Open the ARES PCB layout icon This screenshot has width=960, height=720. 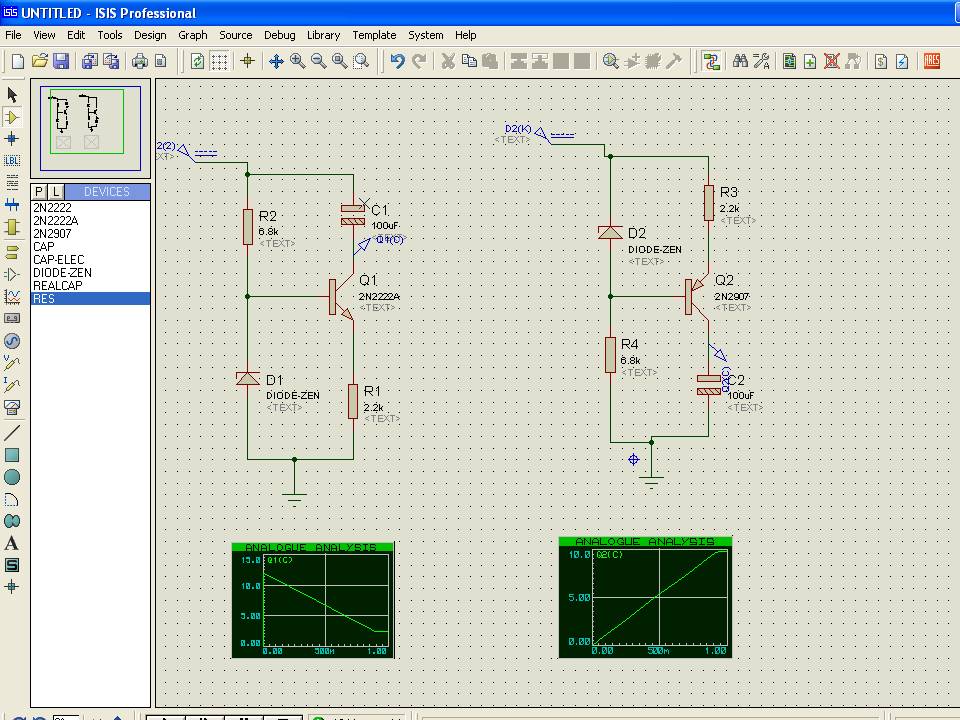[932, 61]
